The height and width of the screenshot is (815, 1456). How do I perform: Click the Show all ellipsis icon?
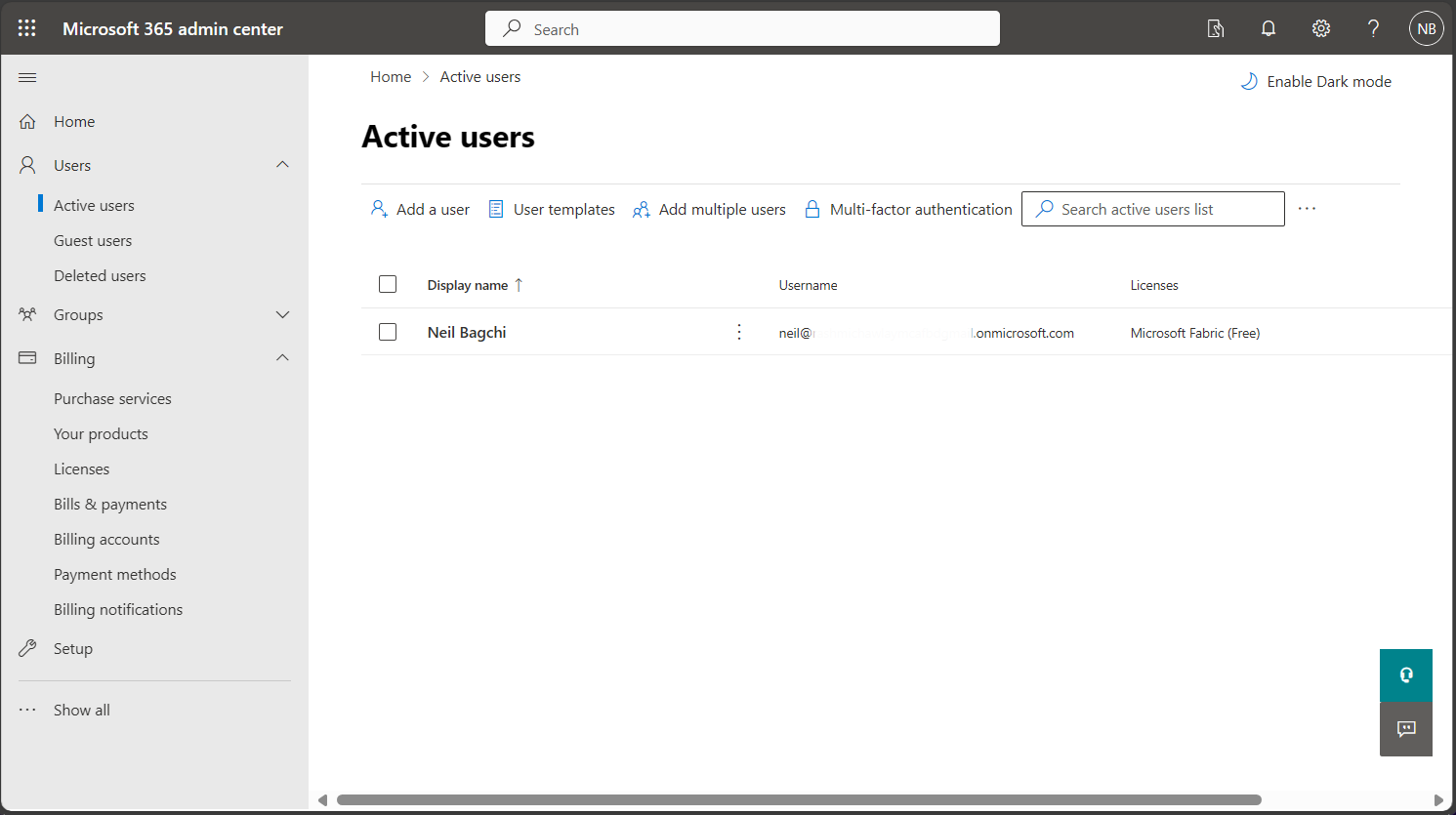27,710
